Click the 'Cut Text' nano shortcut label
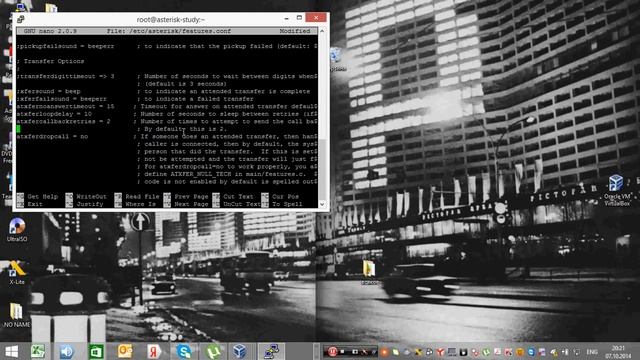 tap(238, 197)
